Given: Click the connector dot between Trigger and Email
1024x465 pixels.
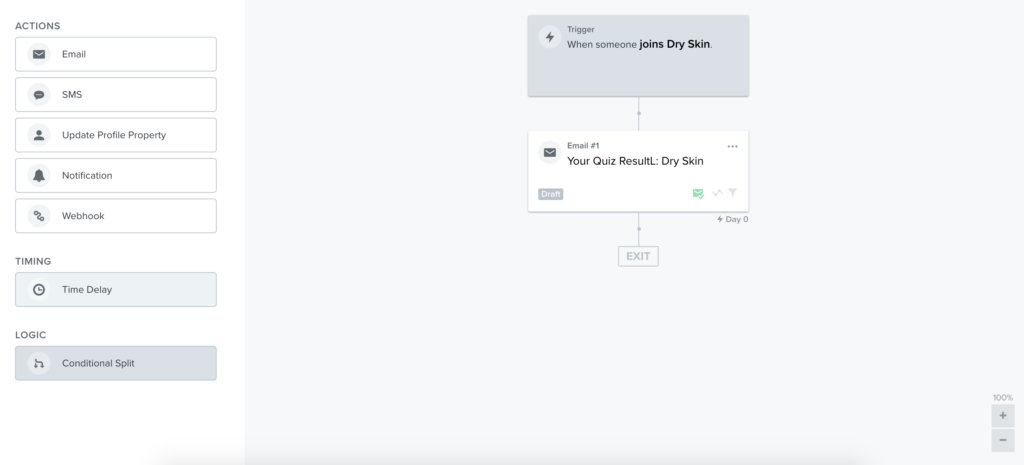Looking at the screenshot, I should pyautogui.click(x=639, y=114).
